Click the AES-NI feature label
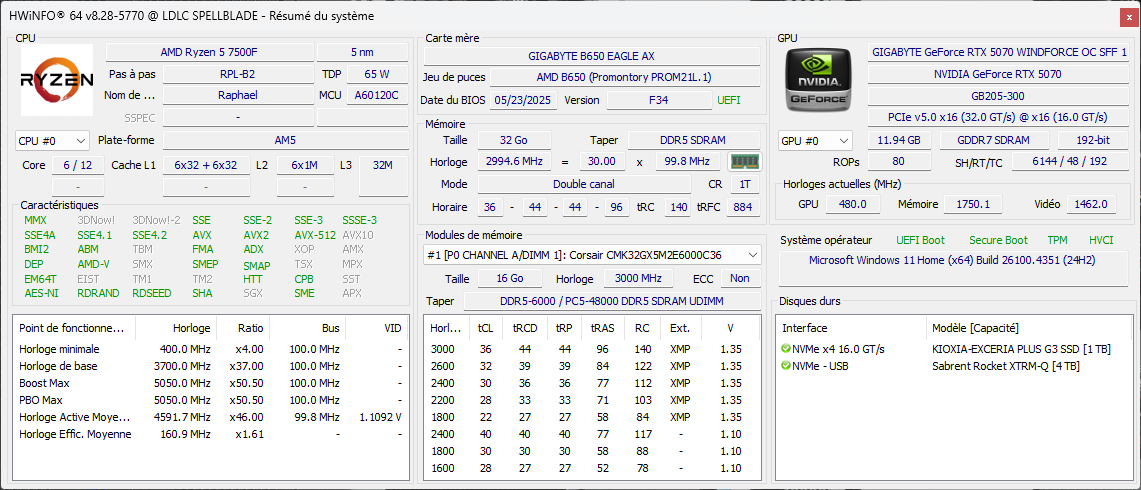Screen dimensions: 1141x490 (x=40, y=293)
